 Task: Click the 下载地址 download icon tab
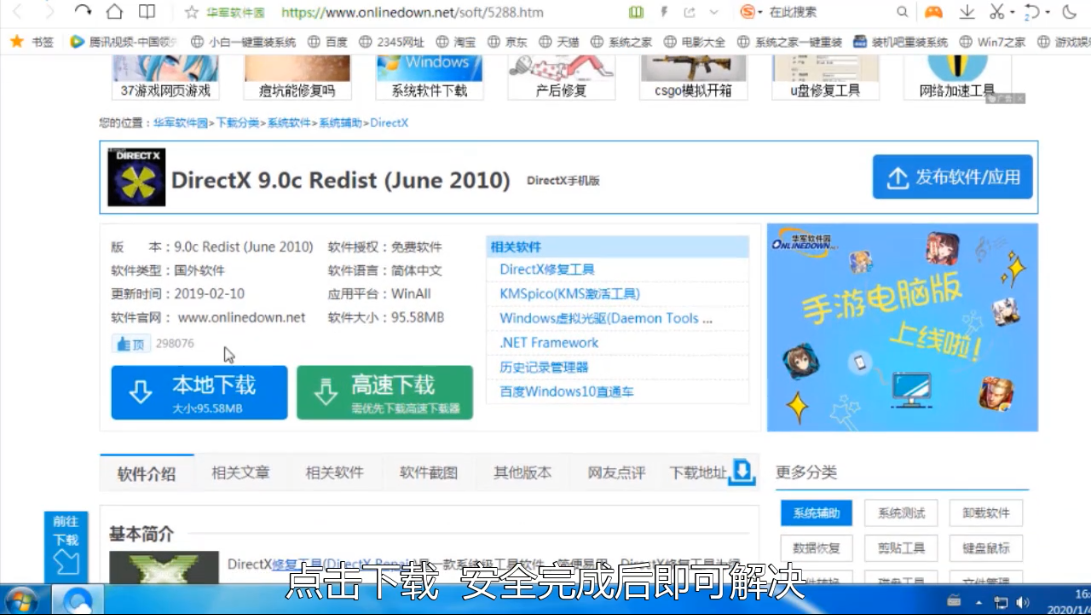pos(712,472)
